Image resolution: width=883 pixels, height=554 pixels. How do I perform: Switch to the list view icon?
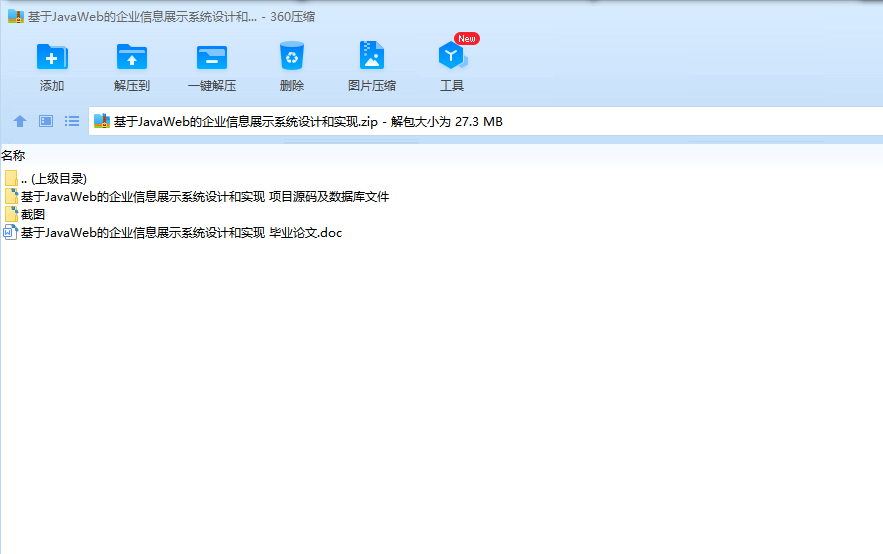72,121
